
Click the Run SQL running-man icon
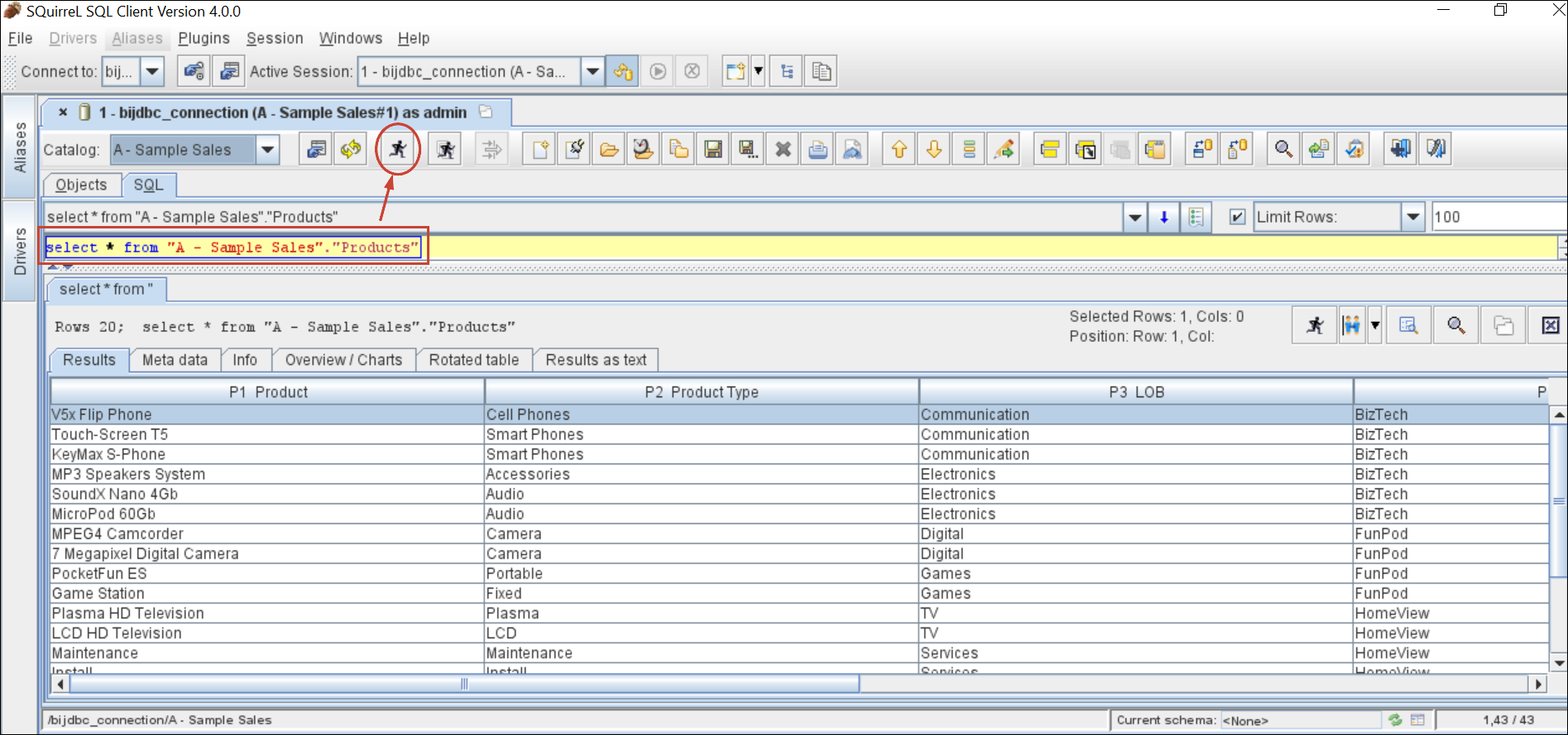coord(398,150)
